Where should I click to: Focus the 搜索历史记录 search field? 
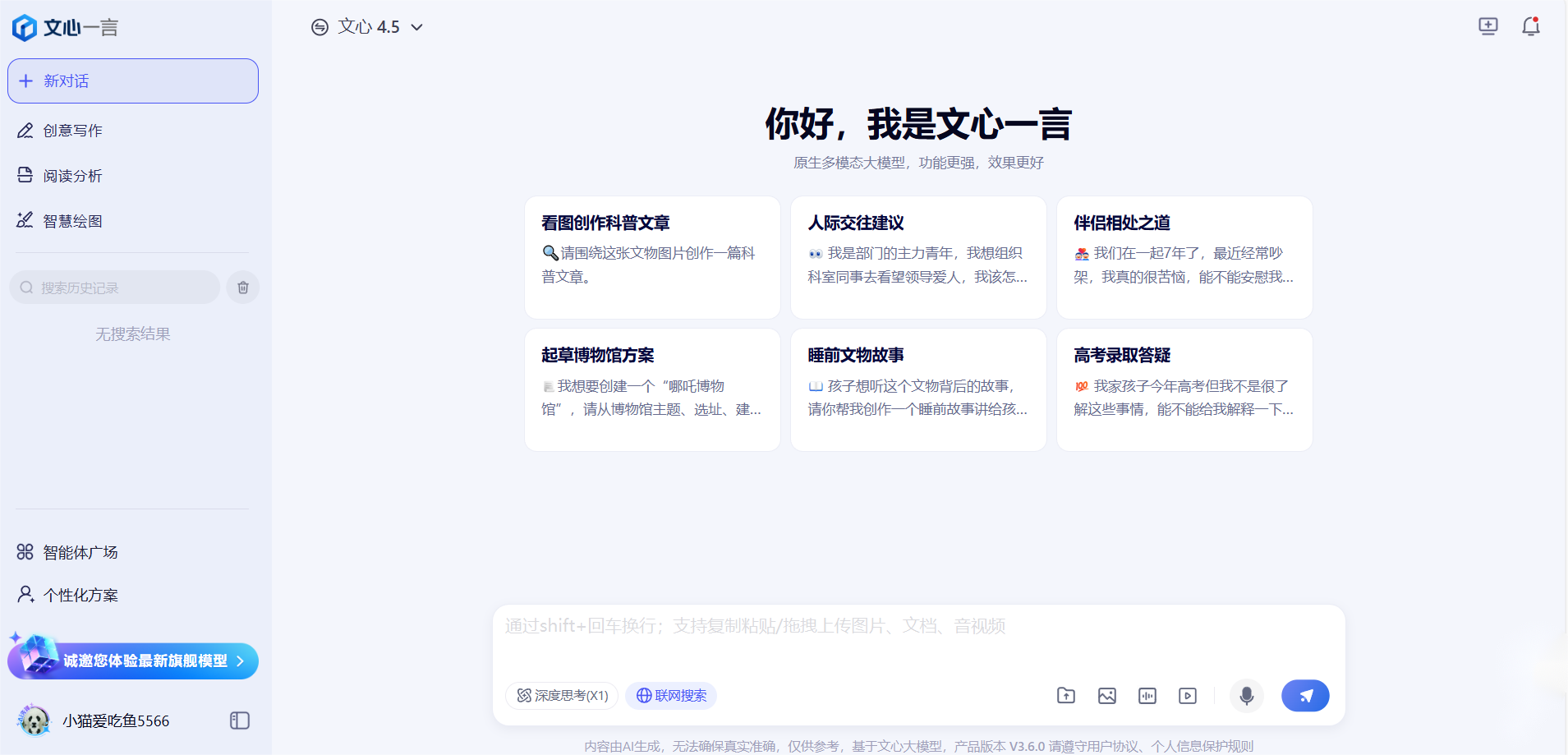tap(115, 288)
